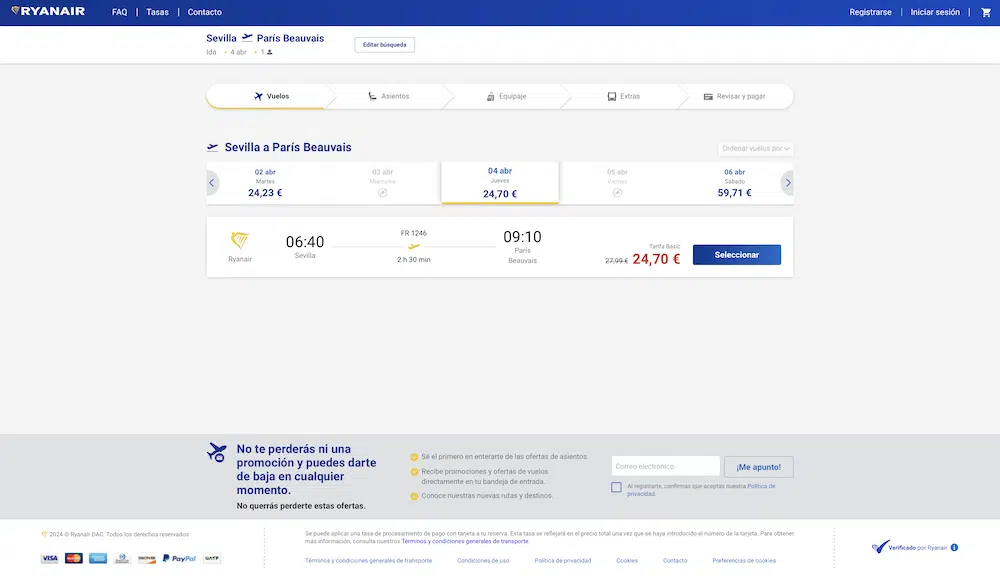Viewport: 1000px width, 576px height.
Task: Click the Mastercard payment icon
Action: coord(74,558)
